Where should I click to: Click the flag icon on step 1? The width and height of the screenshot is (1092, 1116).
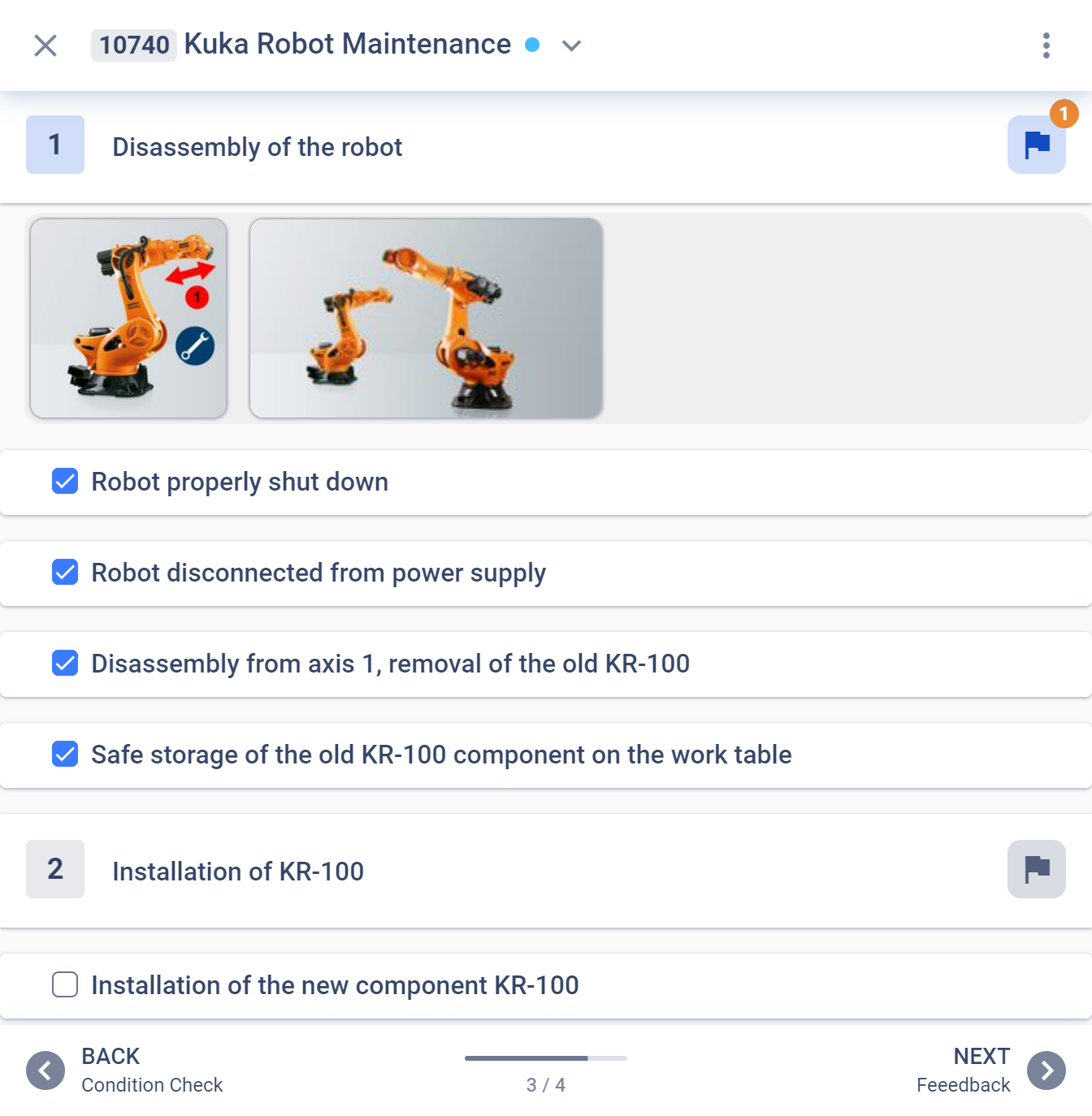click(x=1035, y=145)
